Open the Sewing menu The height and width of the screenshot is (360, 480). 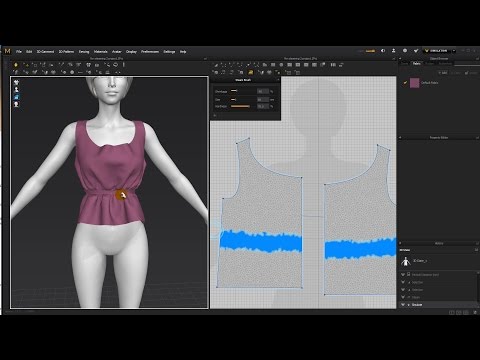point(84,52)
